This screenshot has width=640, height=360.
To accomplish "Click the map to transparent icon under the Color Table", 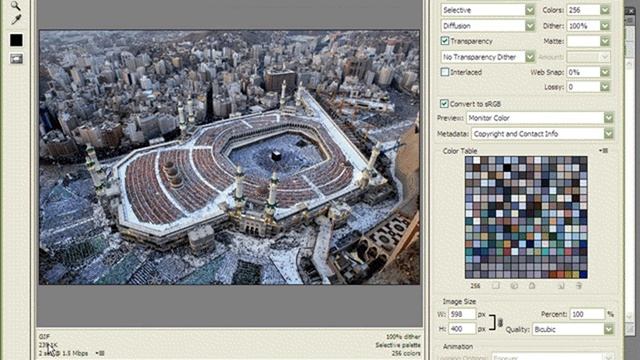I will click(x=496, y=286).
